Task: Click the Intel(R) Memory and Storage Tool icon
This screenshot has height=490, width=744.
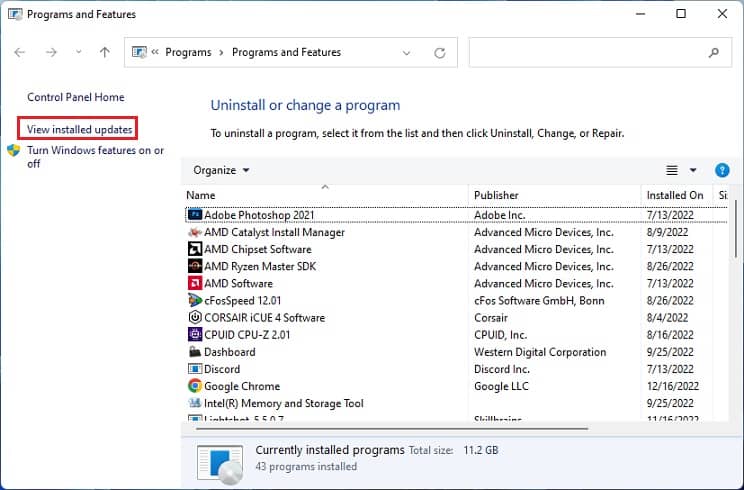Action: (195, 403)
